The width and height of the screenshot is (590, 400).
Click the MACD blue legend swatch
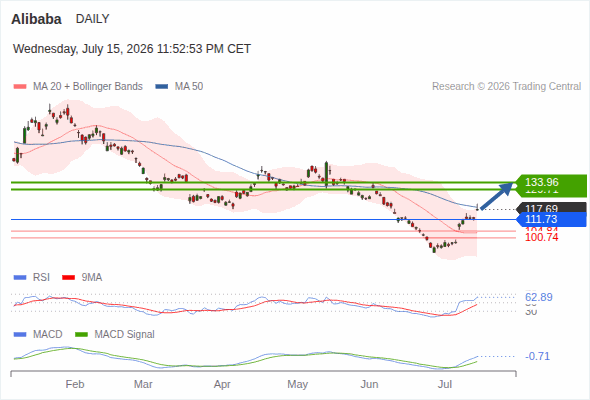[x=20, y=334]
